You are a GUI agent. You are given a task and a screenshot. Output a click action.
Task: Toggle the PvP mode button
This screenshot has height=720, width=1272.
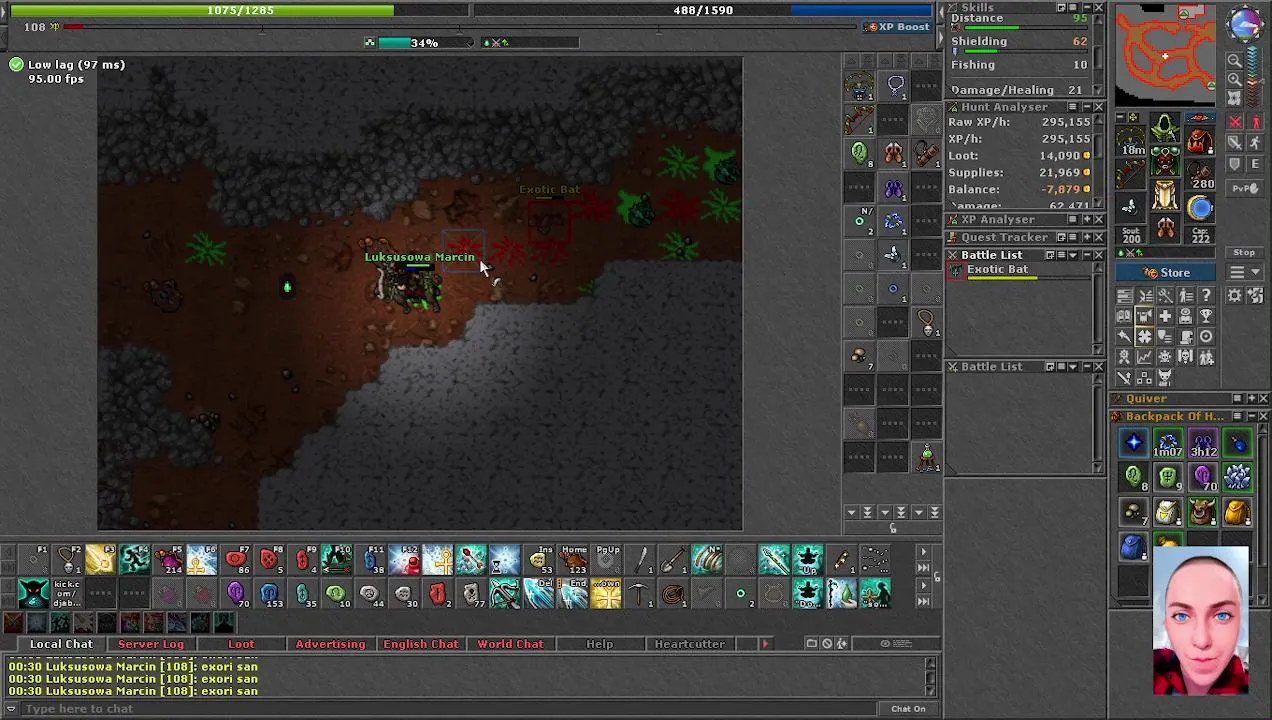1244,188
